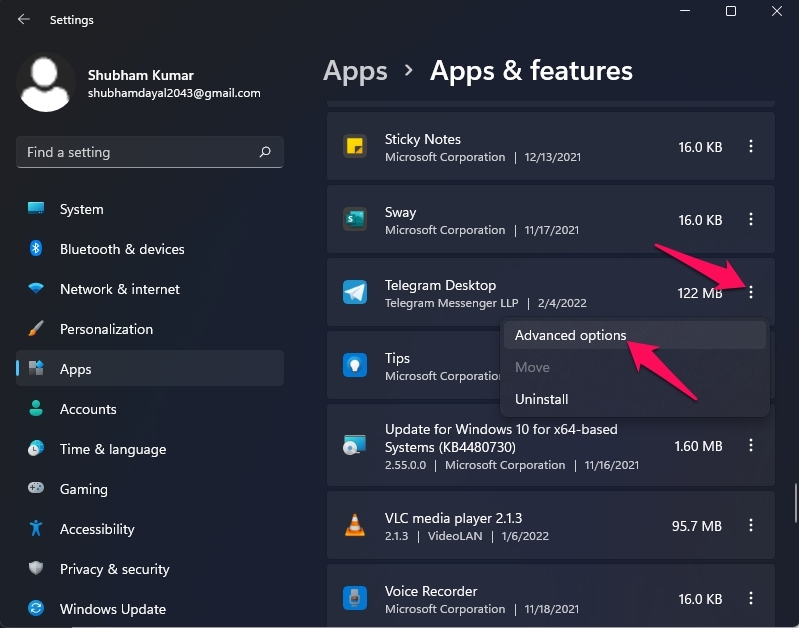The image size is (799, 628).
Task: Open the System settings category
Action: click(150, 209)
